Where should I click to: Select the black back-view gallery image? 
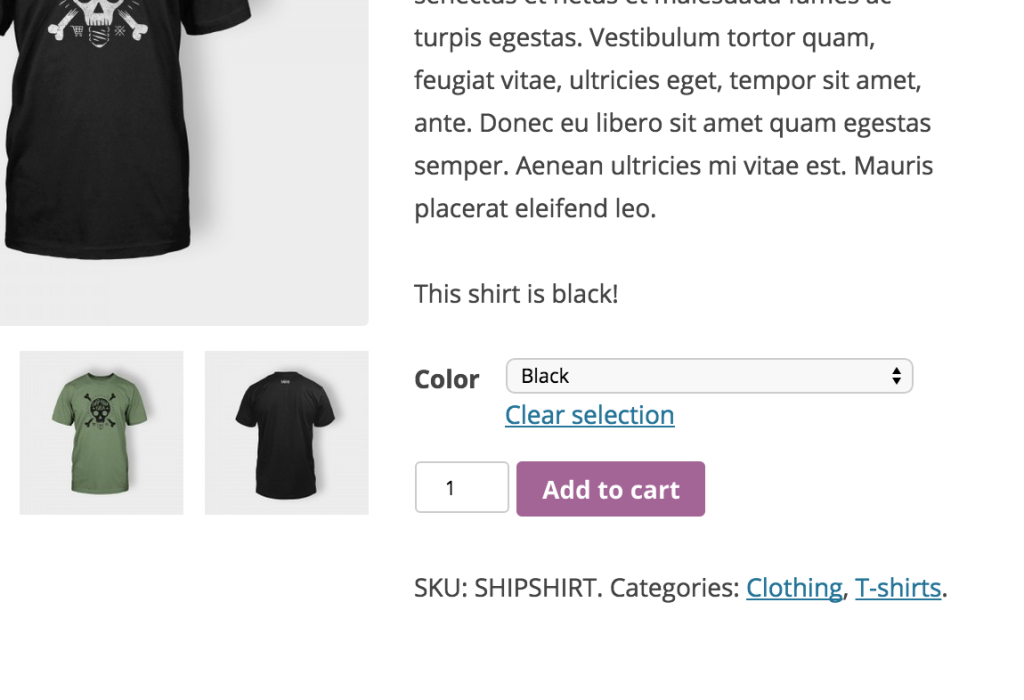pos(286,432)
